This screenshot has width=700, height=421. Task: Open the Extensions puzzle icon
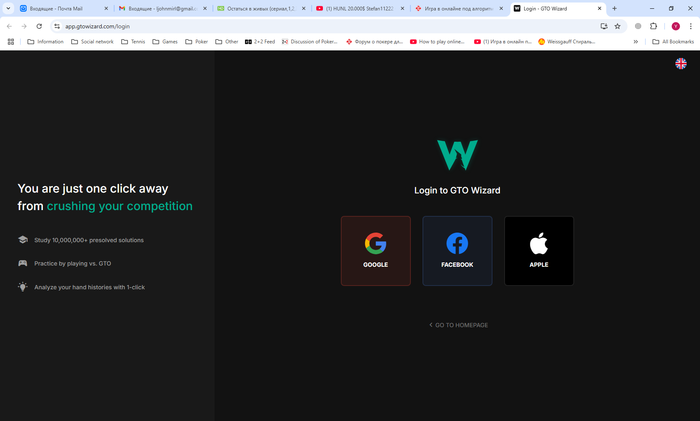(x=654, y=26)
